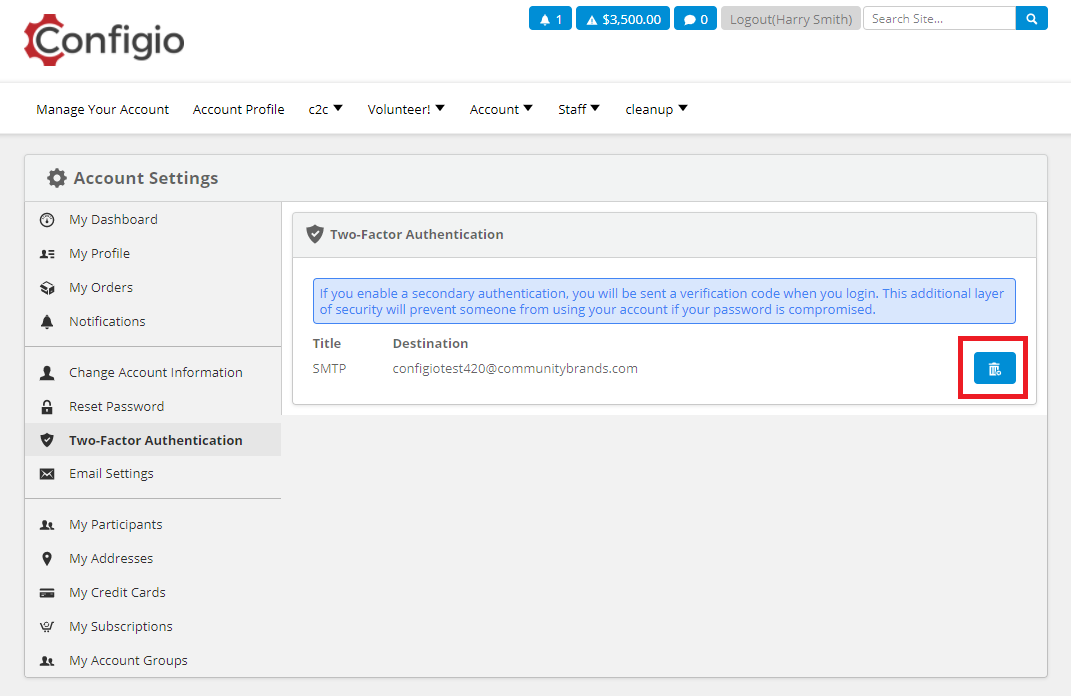1071x696 pixels.
Task: Click the Email Settings envelope icon
Action: [47, 474]
